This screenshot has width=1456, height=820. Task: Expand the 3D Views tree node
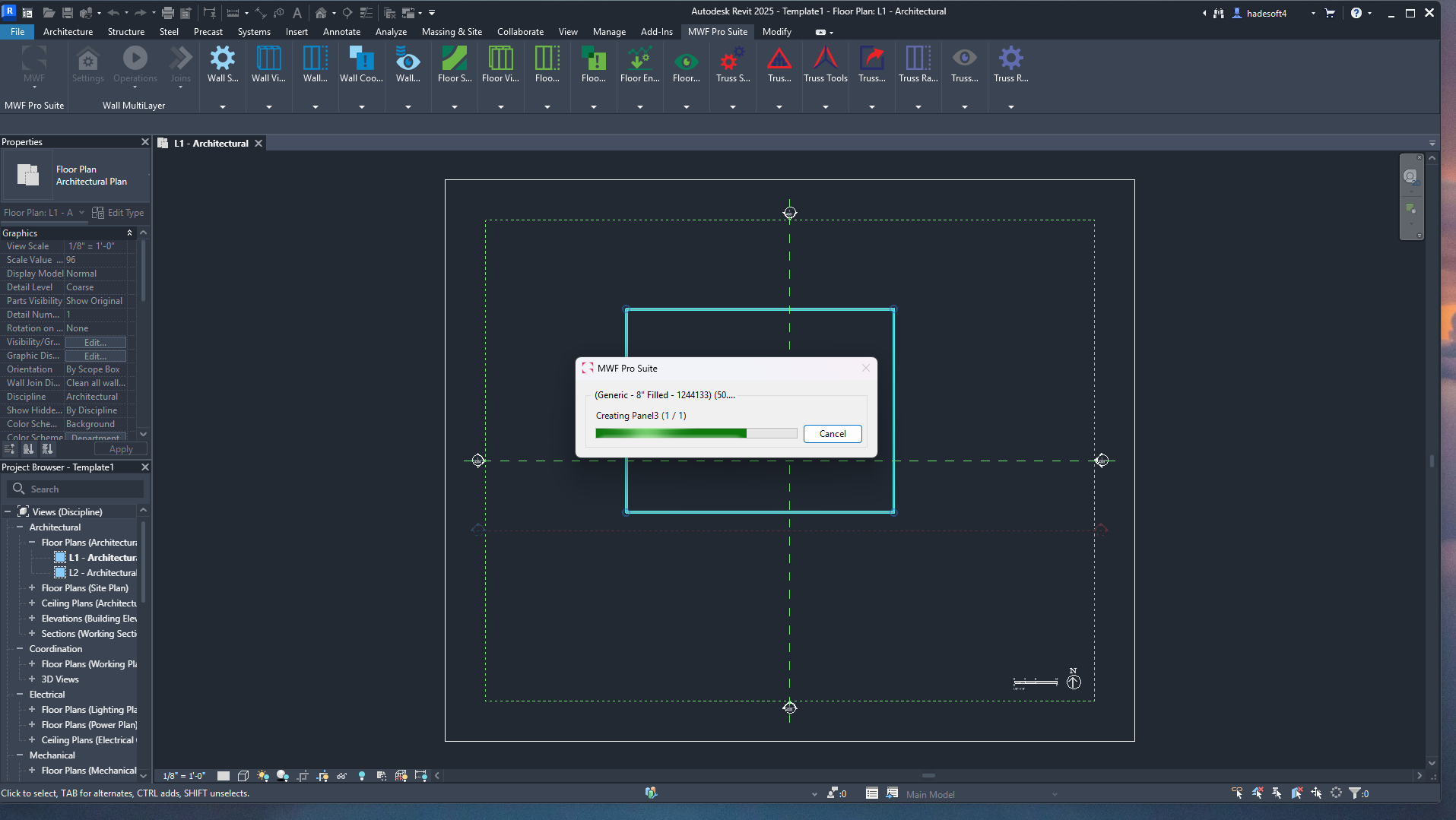pos(32,679)
